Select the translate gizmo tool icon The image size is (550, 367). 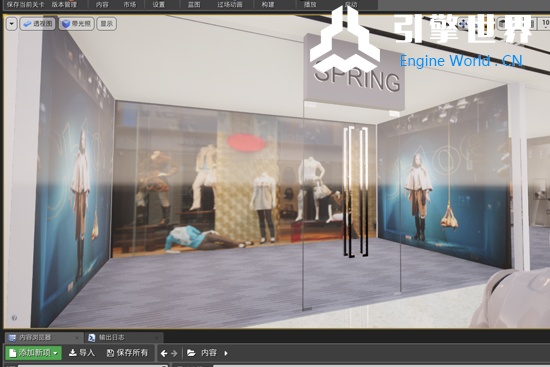pyautogui.click(x=463, y=24)
